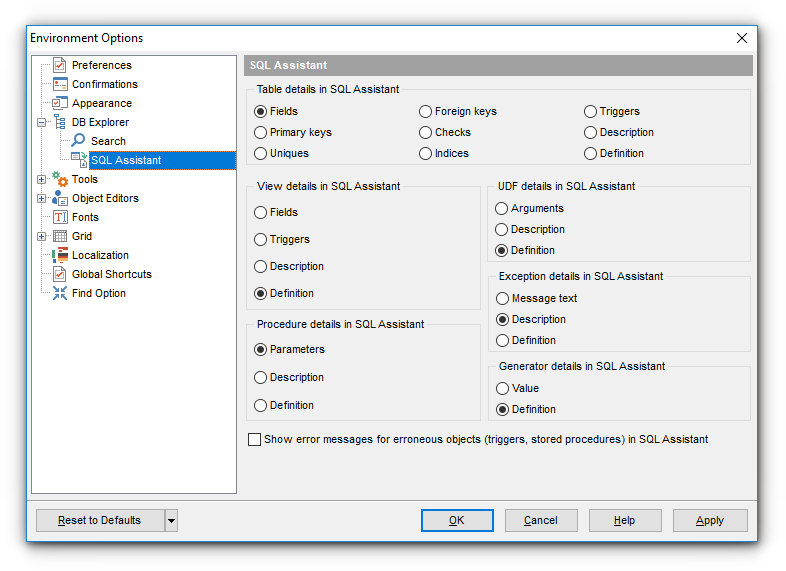Click the Apply button
Viewport: 786px width, 571px height.
click(710, 520)
